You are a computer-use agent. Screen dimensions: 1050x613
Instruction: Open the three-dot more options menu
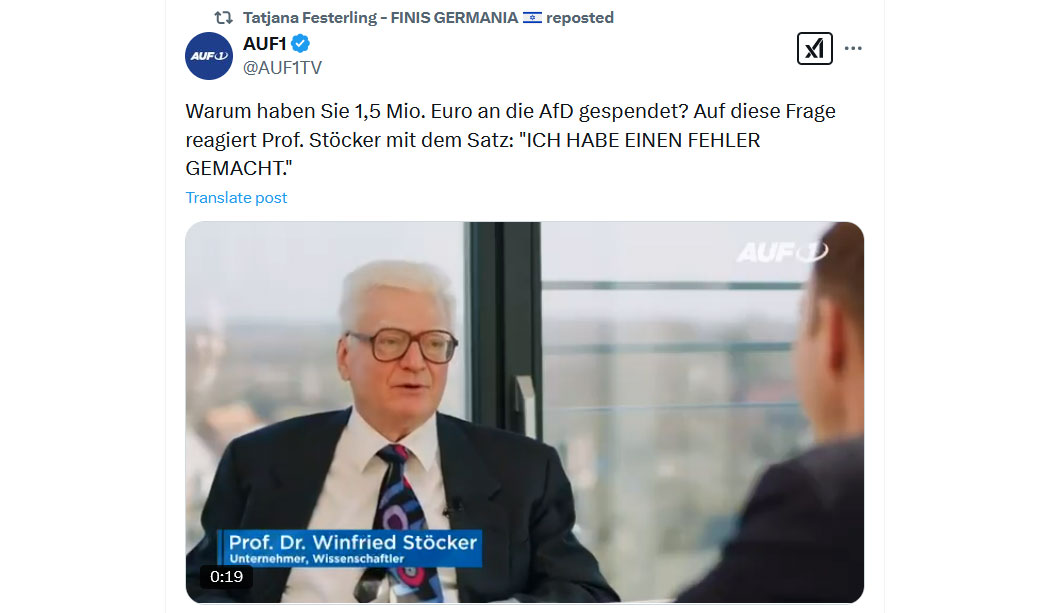click(x=852, y=48)
